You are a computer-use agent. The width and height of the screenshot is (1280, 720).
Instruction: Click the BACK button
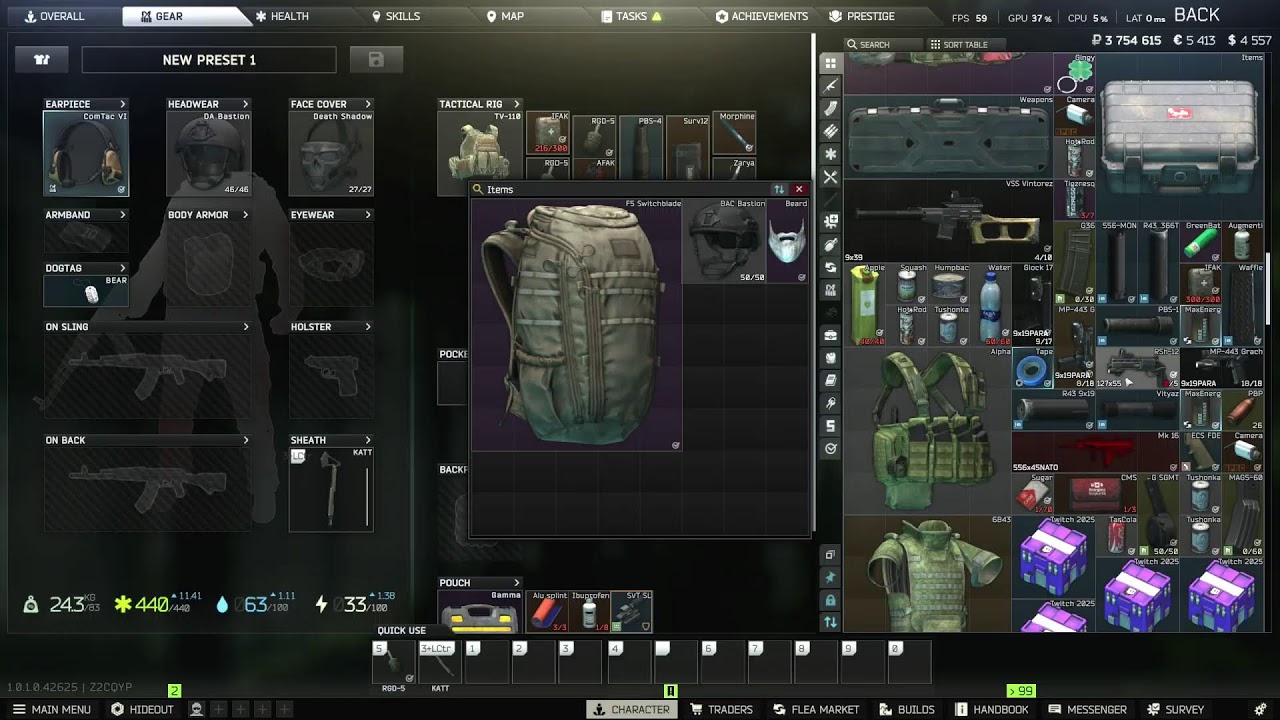tap(1196, 15)
